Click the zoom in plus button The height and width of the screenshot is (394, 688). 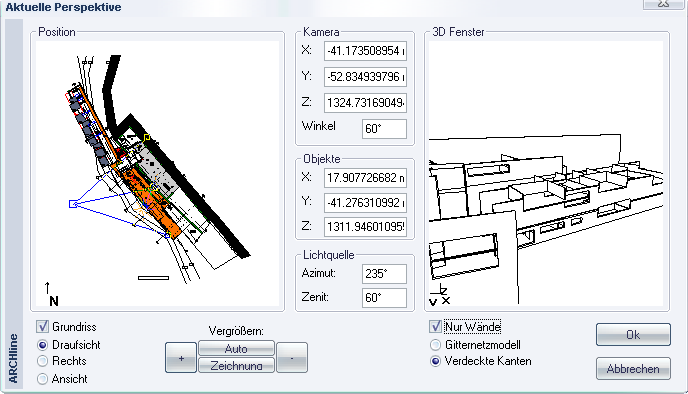(x=181, y=358)
